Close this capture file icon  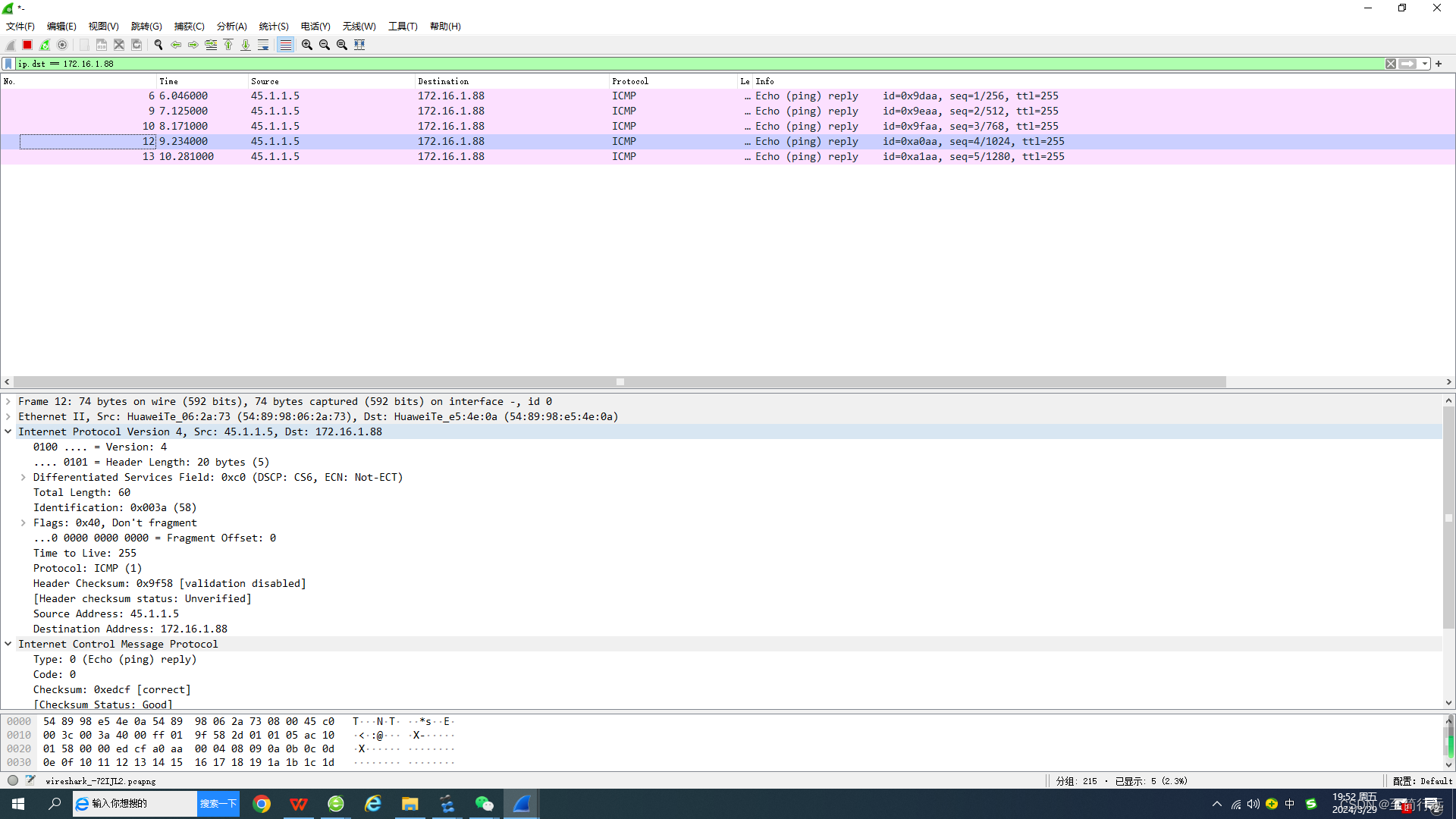pos(119,45)
